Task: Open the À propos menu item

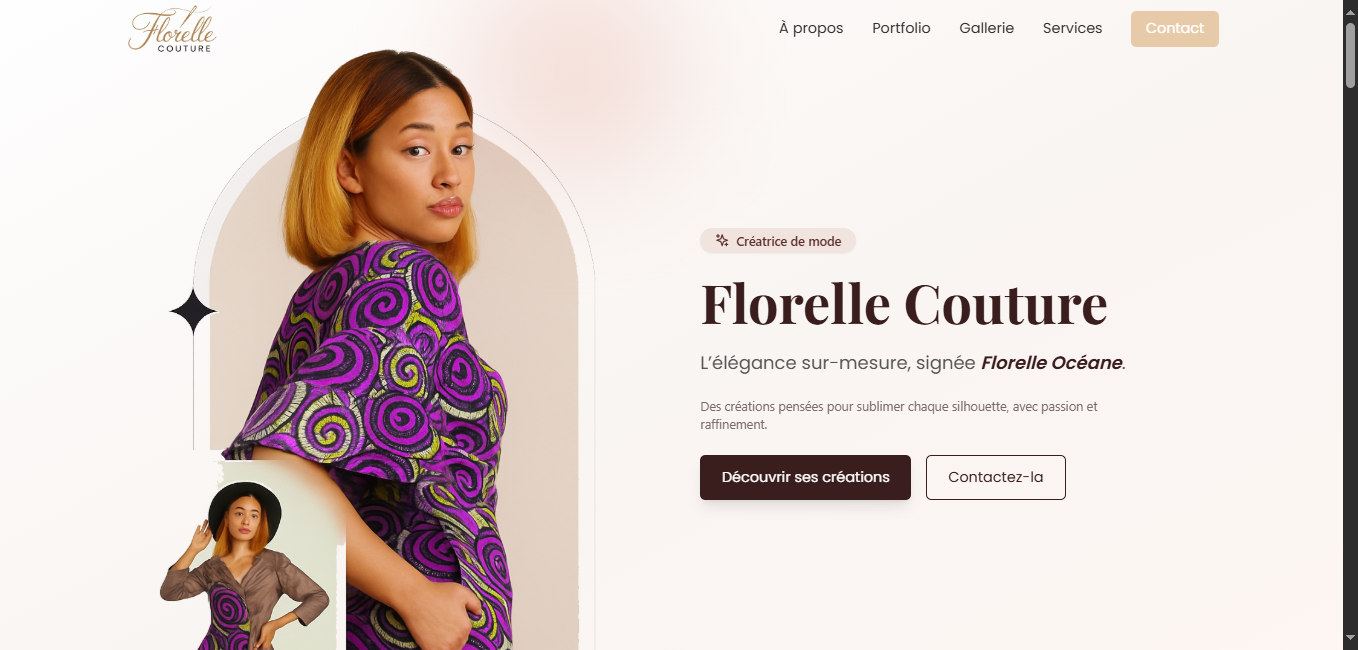Action: point(811,28)
